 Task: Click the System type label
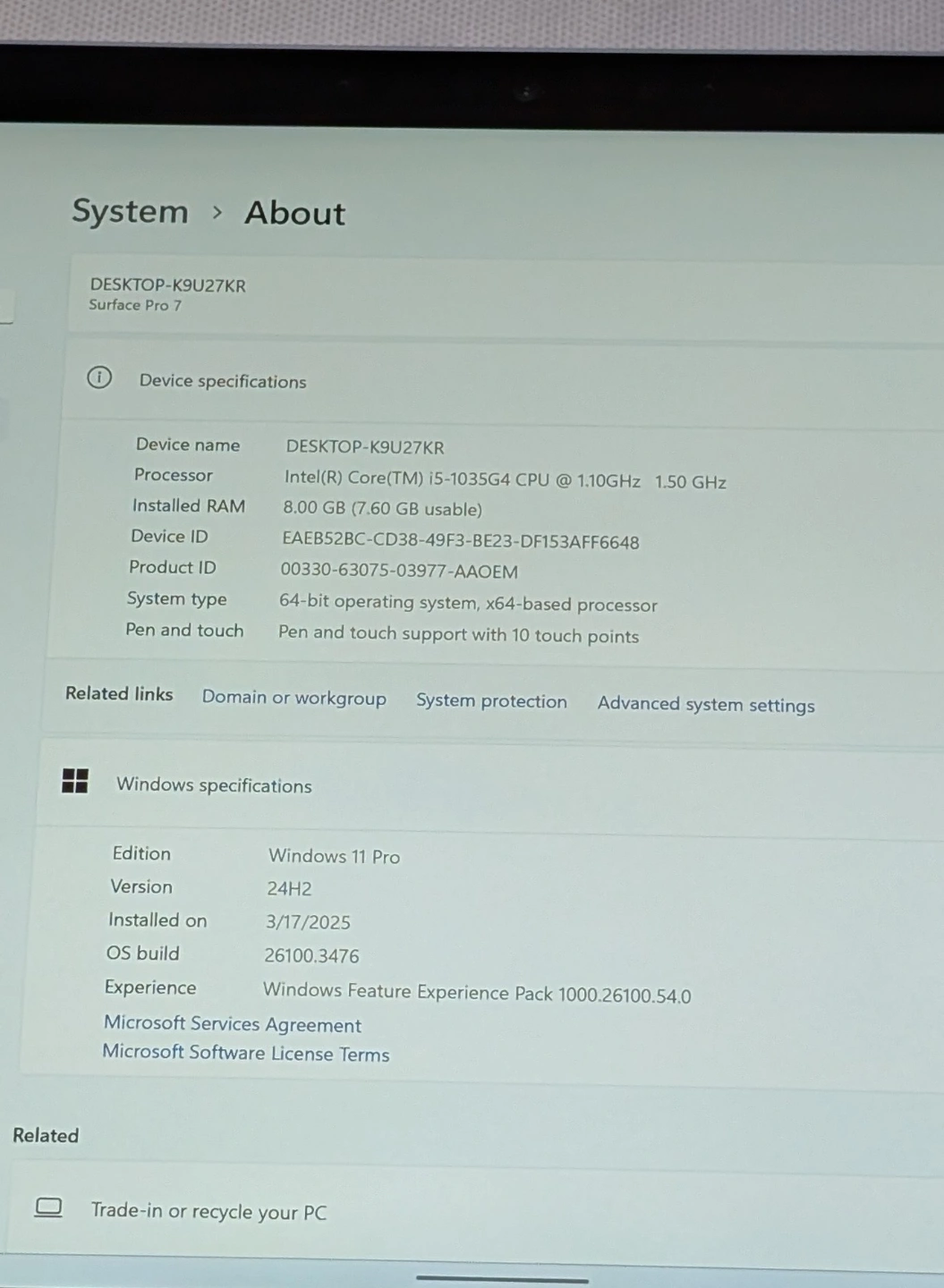tap(177, 599)
